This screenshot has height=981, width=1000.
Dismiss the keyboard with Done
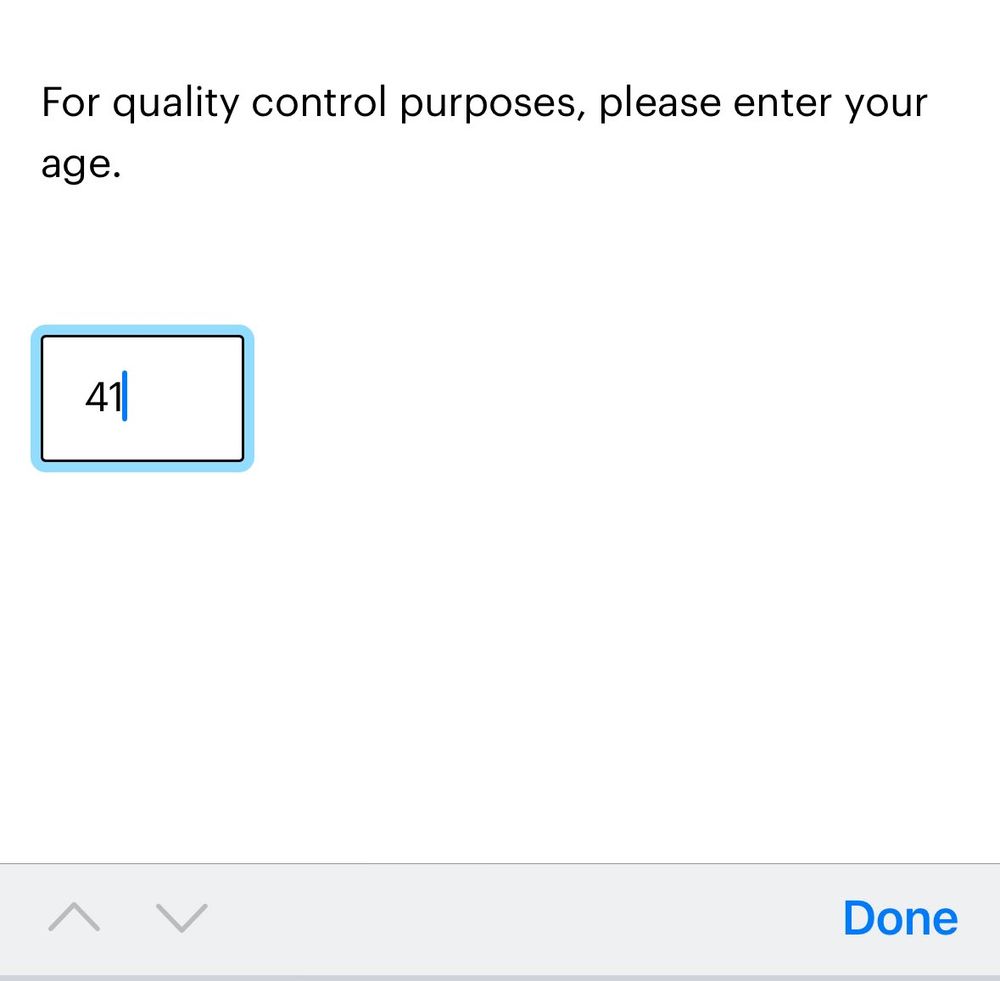[x=900, y=918]
